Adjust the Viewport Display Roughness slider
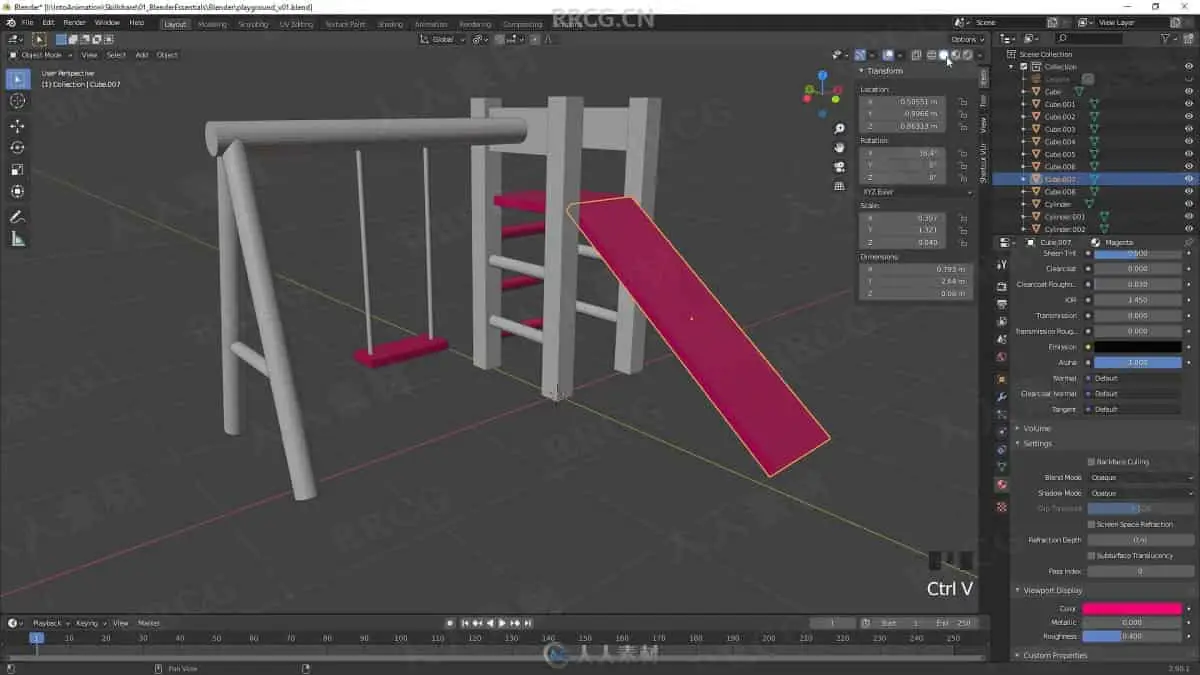Screen dimensions: 1200x675 tap(1132, 636)
